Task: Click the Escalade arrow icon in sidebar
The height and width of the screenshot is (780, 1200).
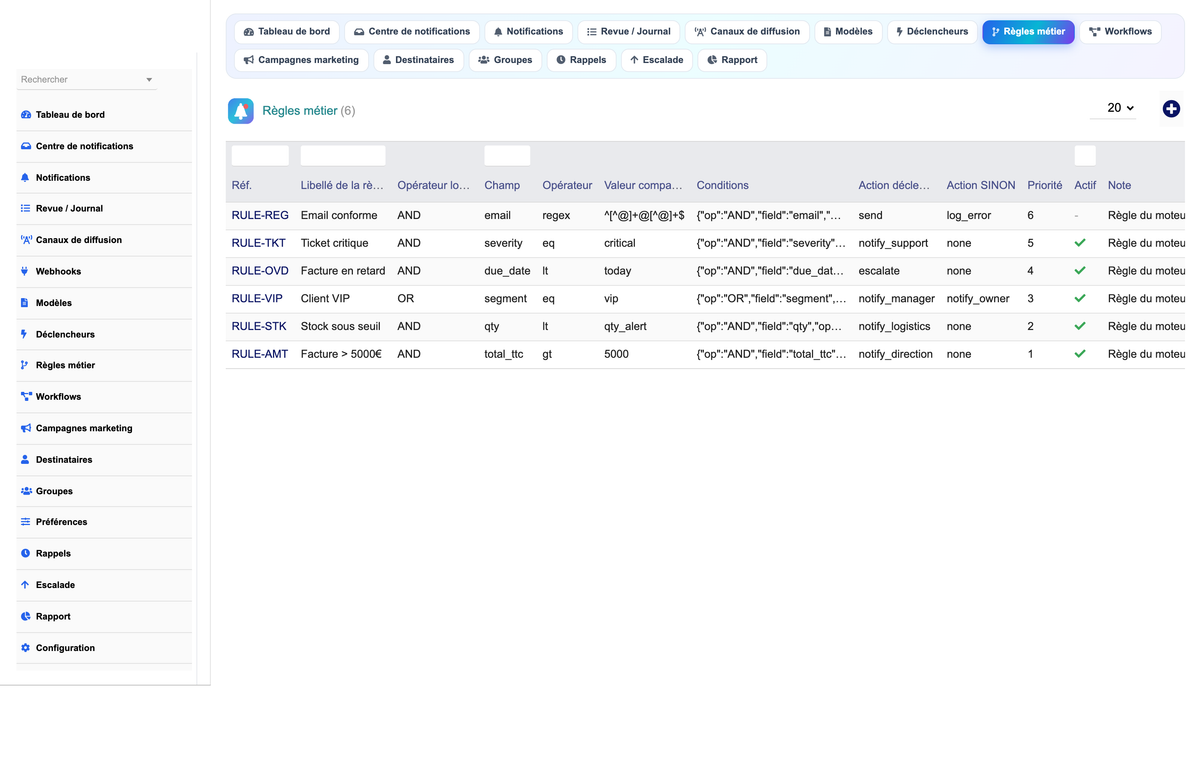Action: point(26,585)
